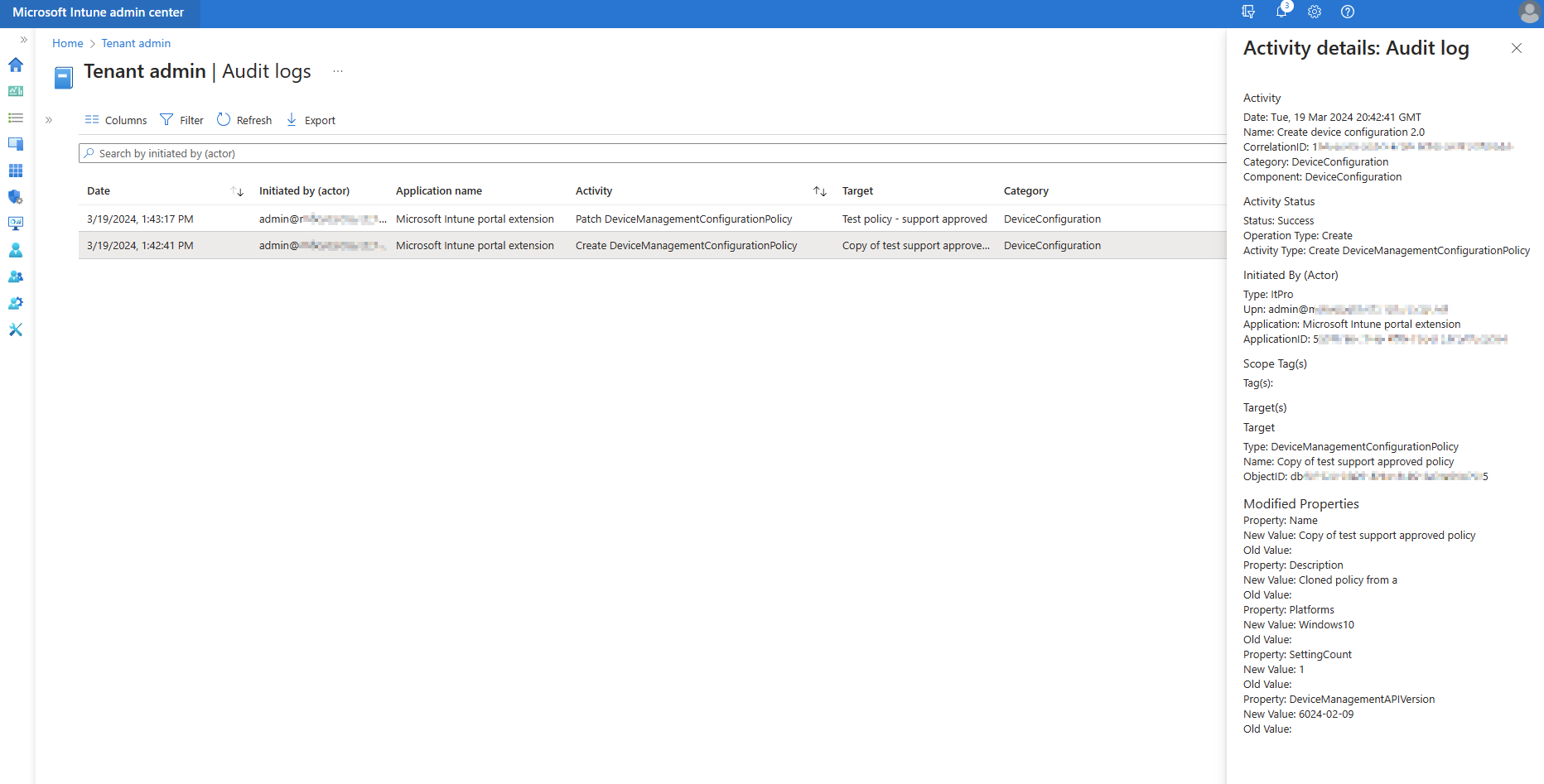Click Create DeviceManagementConfigurationPolicy activity cell

(687, 246)
